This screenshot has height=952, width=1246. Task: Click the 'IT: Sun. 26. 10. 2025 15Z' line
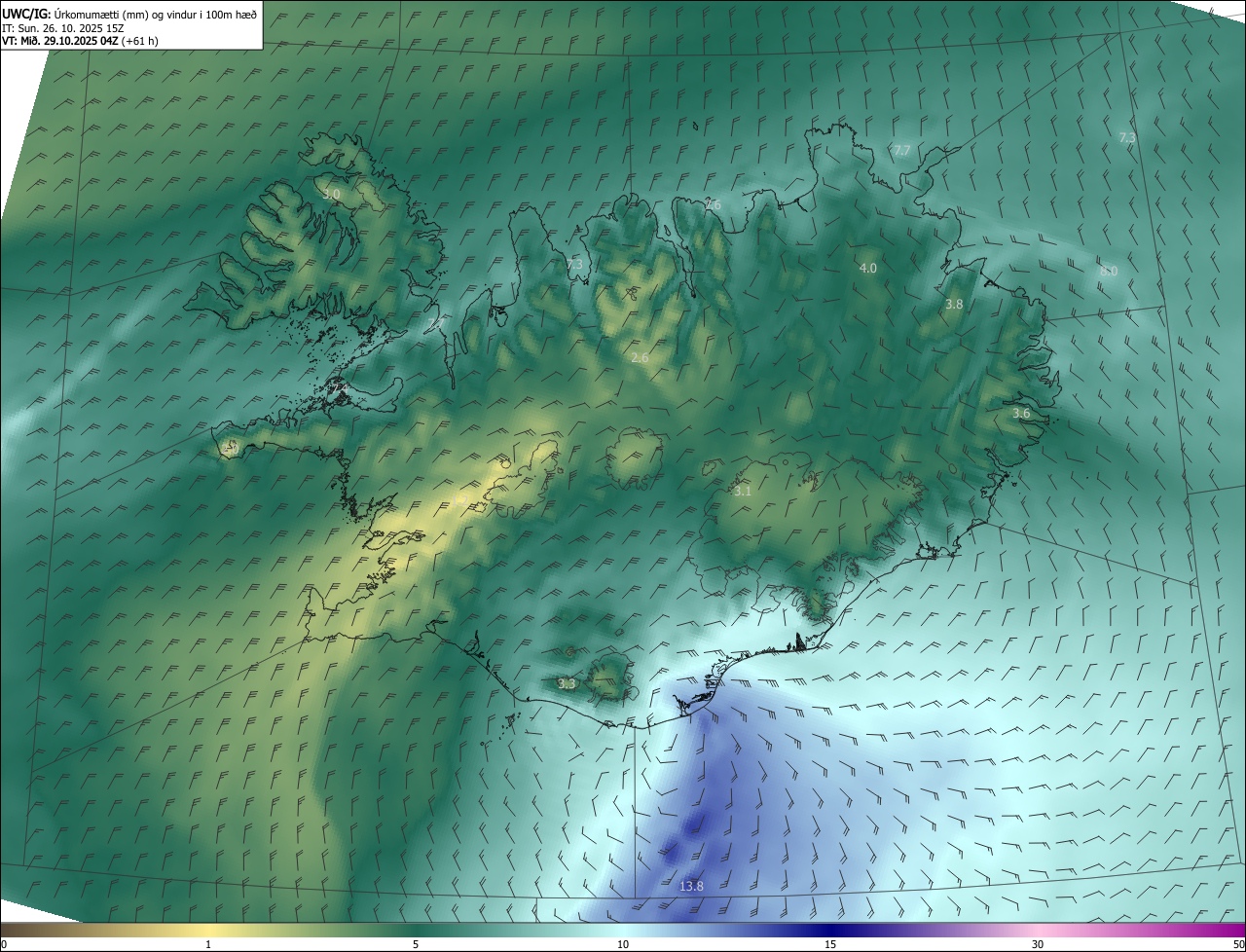(x=63, y=27)
